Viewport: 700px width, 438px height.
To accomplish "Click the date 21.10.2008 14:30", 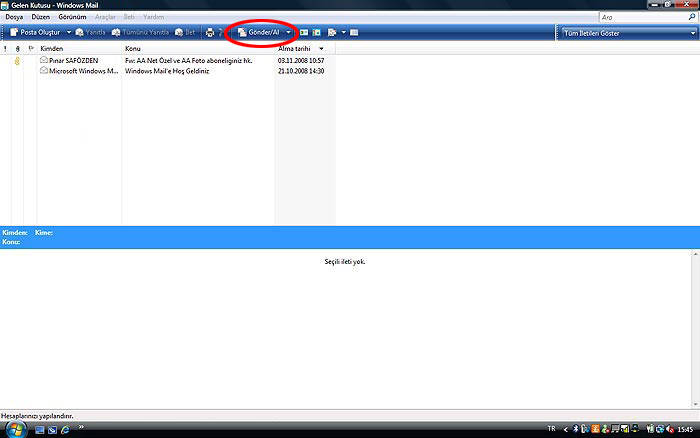I will click(x=301, y=71).
